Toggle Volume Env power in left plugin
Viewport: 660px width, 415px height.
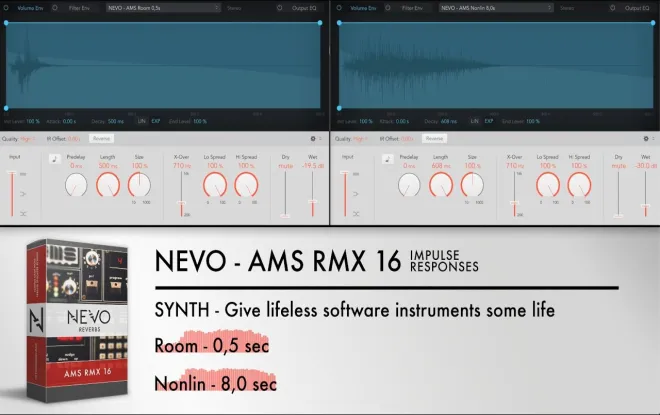pos(6,8)
